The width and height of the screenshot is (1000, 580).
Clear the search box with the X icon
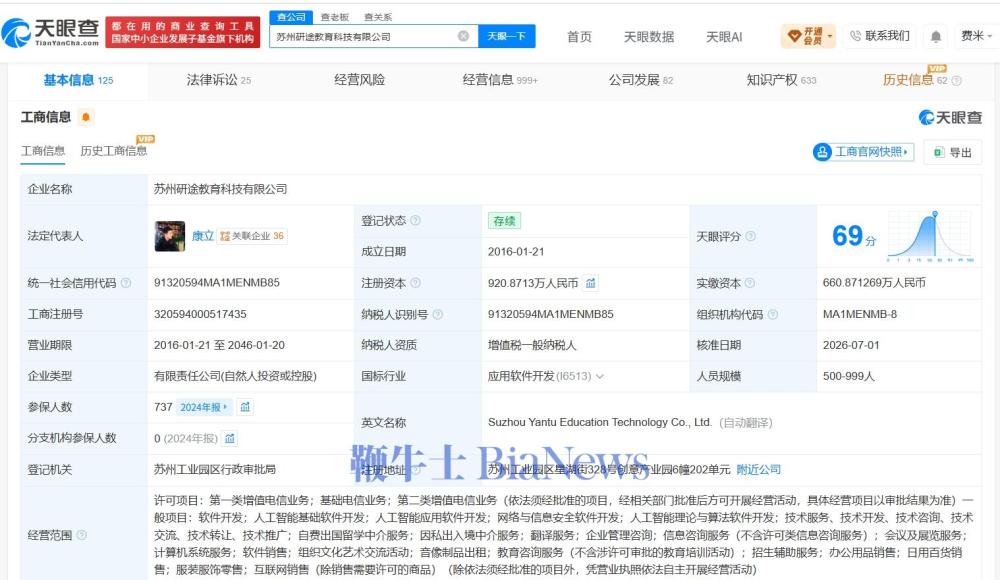[464, 36]
